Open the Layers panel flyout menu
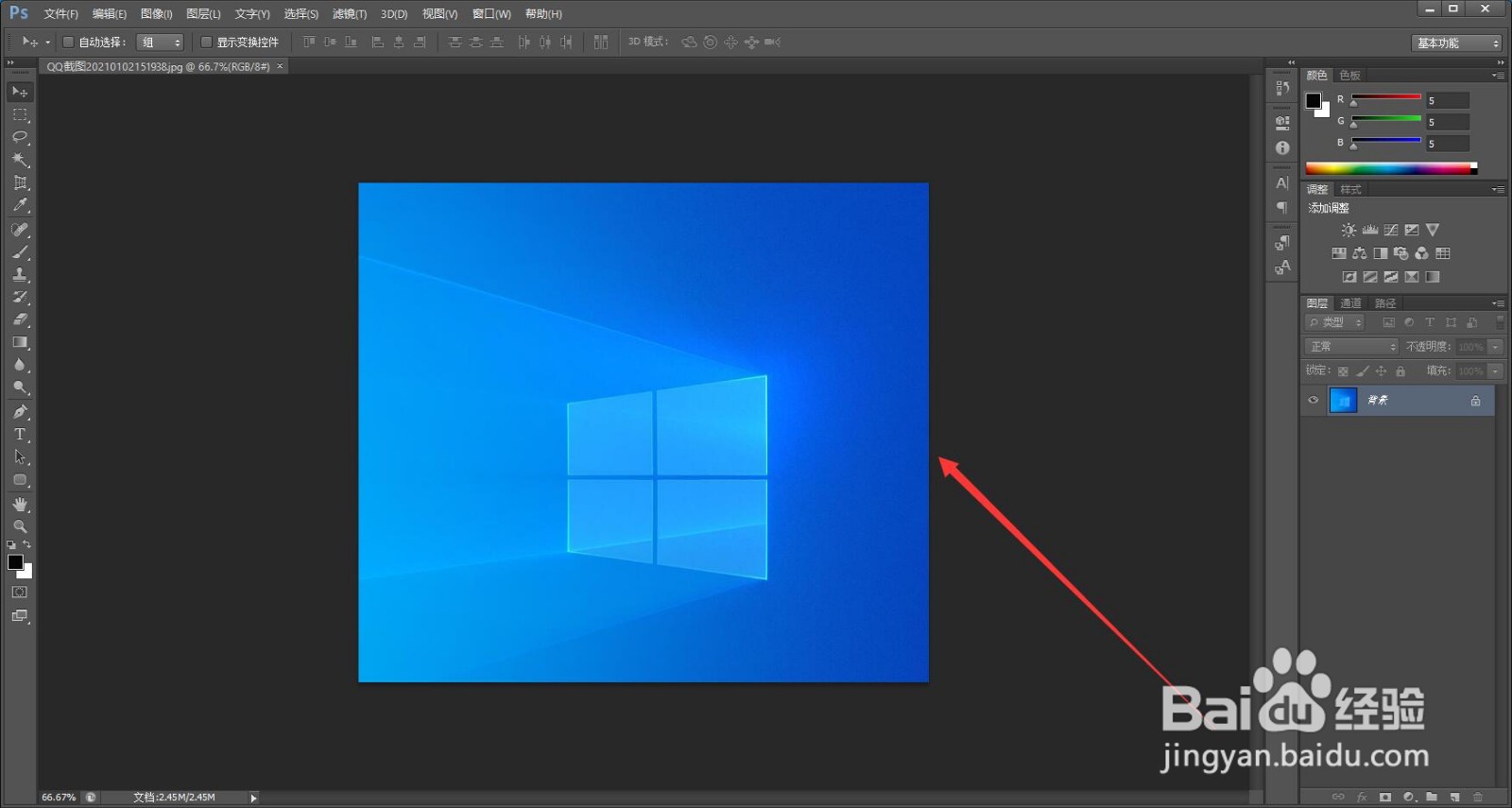Image resolution: width=1512 pixels, height=808 pixels. click(1498, 303)
